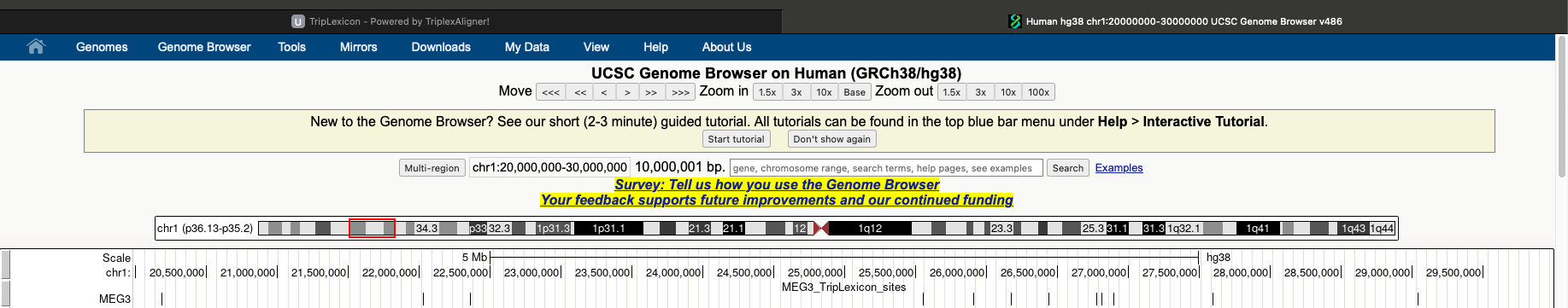
Task: Click the Search button
Action: click(1067, 168)
